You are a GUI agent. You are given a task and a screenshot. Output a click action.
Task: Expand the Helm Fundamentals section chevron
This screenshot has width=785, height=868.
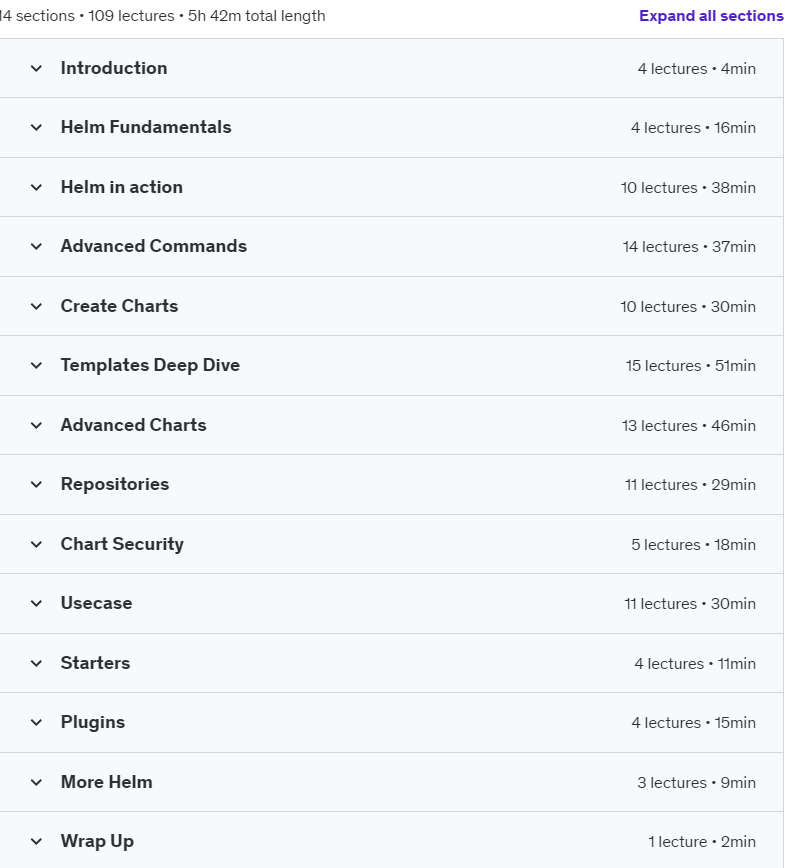pyautogui.click(x=36, y=128)
